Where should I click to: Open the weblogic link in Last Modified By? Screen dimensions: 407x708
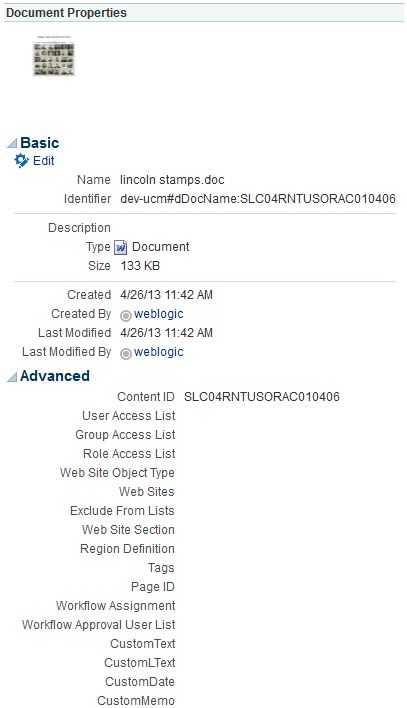coord(159,352)
